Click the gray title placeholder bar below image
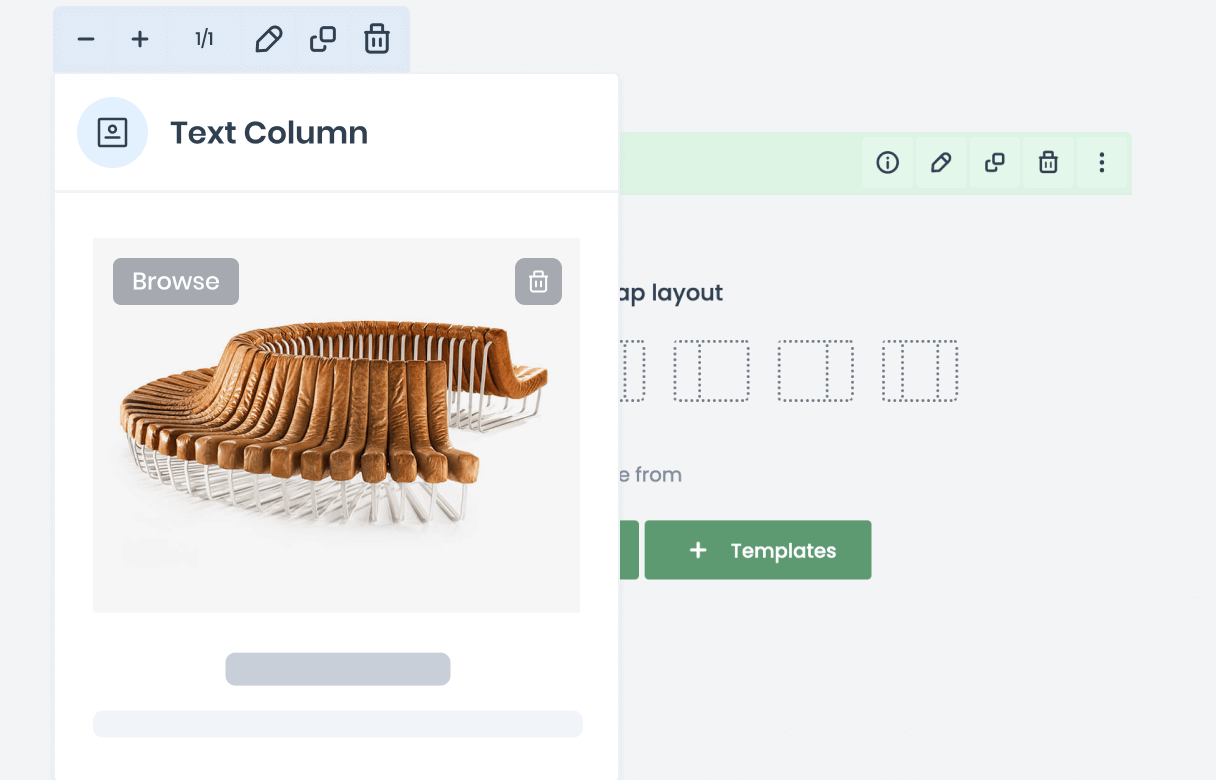This screenshot has height=780, width=1216. (x=338, y=669)
